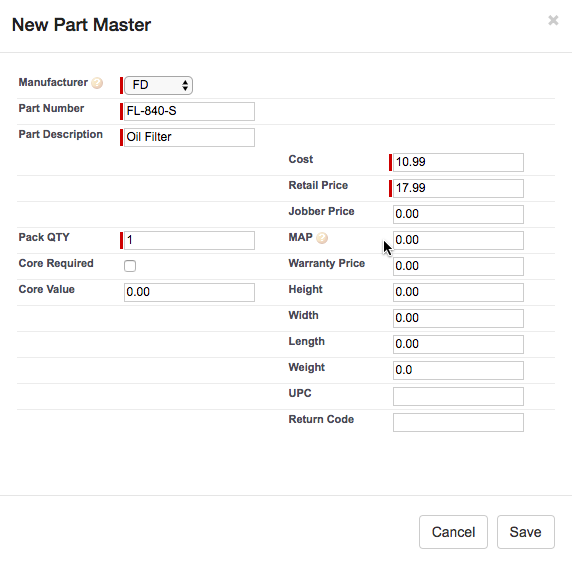Screen dimensions: 572x566
Task: Click into the Jobber Price field
Action: point(458,214)
